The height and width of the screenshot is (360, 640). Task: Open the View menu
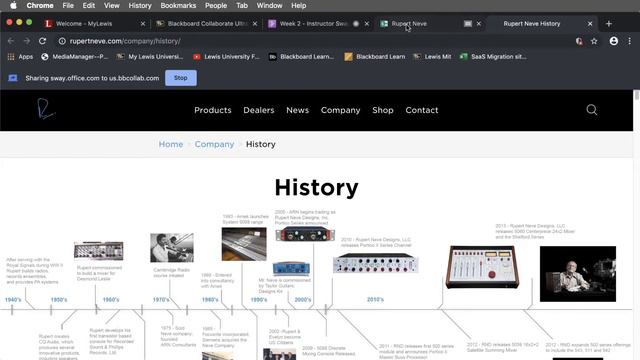pos(111,6)
